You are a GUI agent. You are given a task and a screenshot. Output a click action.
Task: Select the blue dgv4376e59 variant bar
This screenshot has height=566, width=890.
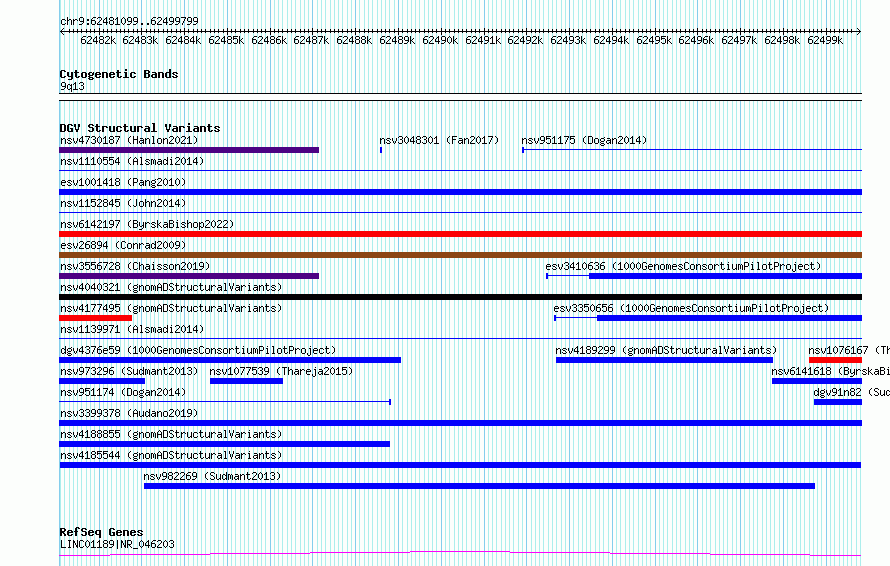(230, 360)
